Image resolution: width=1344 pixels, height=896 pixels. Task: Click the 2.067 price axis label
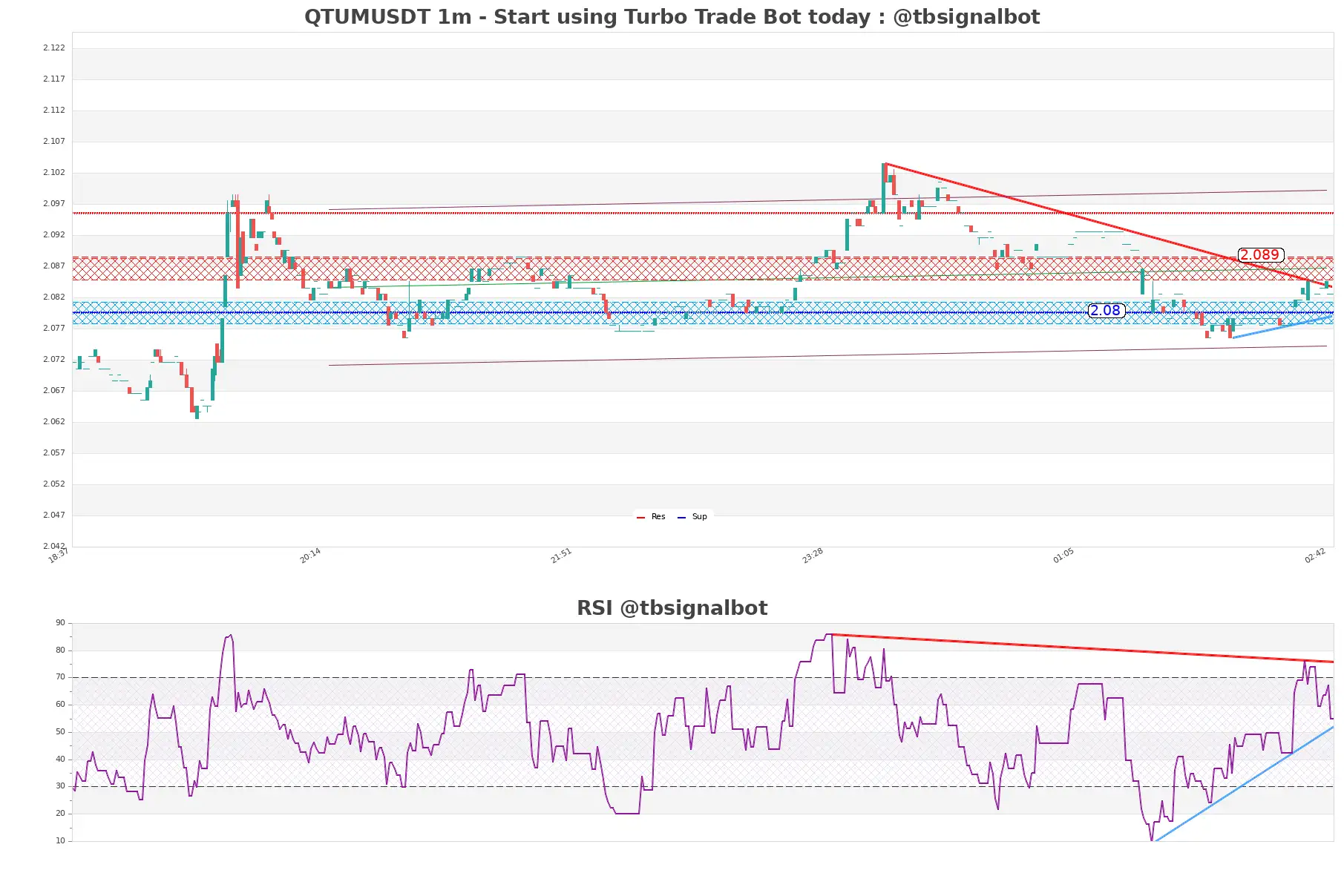[x=53, y=390]
